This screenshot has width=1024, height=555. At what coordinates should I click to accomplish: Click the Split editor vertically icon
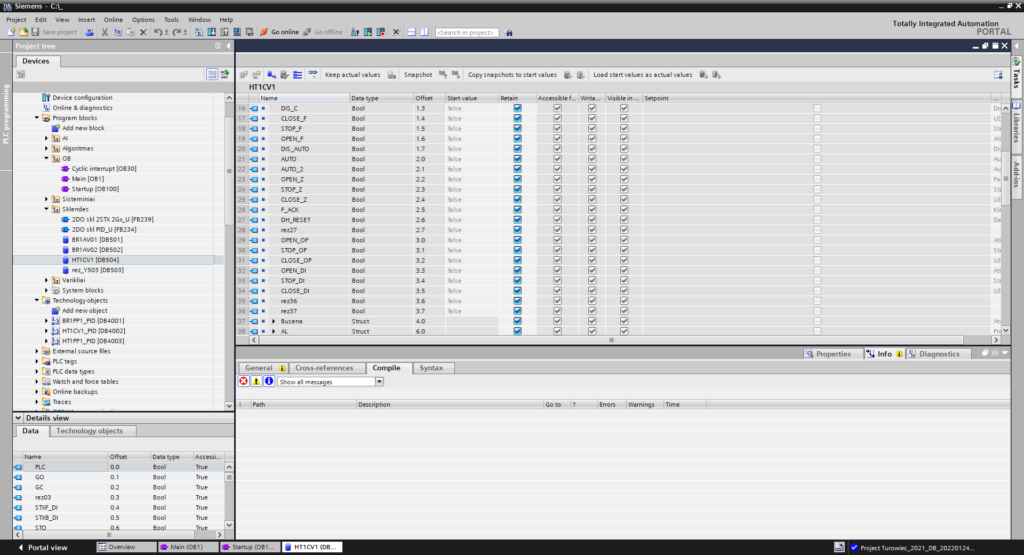[x=424, y=32]
